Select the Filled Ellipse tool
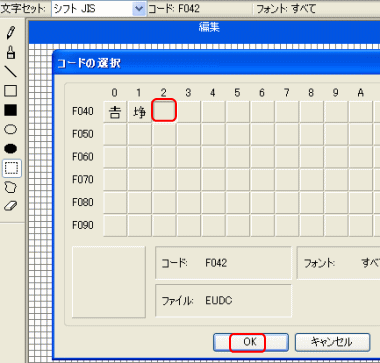The width and height of the screenshot is (380, 363). [x=11, y=149]
